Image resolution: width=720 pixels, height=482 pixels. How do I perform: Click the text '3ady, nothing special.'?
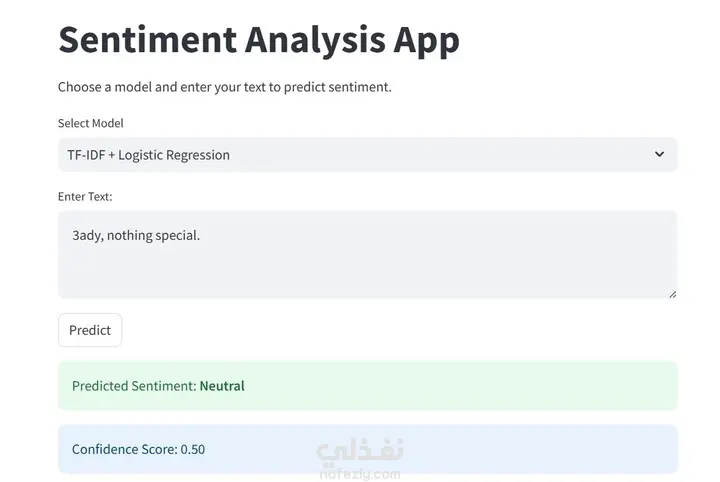[x=136, y=235]
